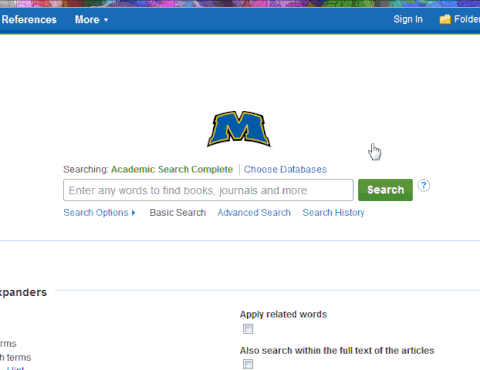480x370 pixels.
Task: Click into the search words input field
Action: [x=208, y=190]
